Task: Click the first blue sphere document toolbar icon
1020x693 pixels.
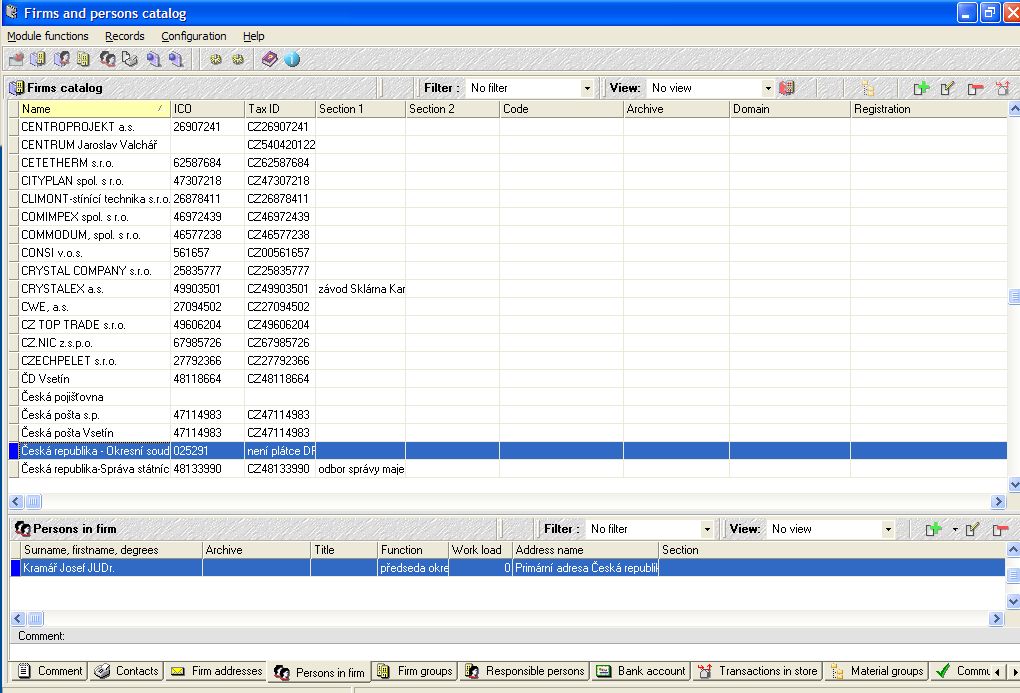Action: (153, 59)
